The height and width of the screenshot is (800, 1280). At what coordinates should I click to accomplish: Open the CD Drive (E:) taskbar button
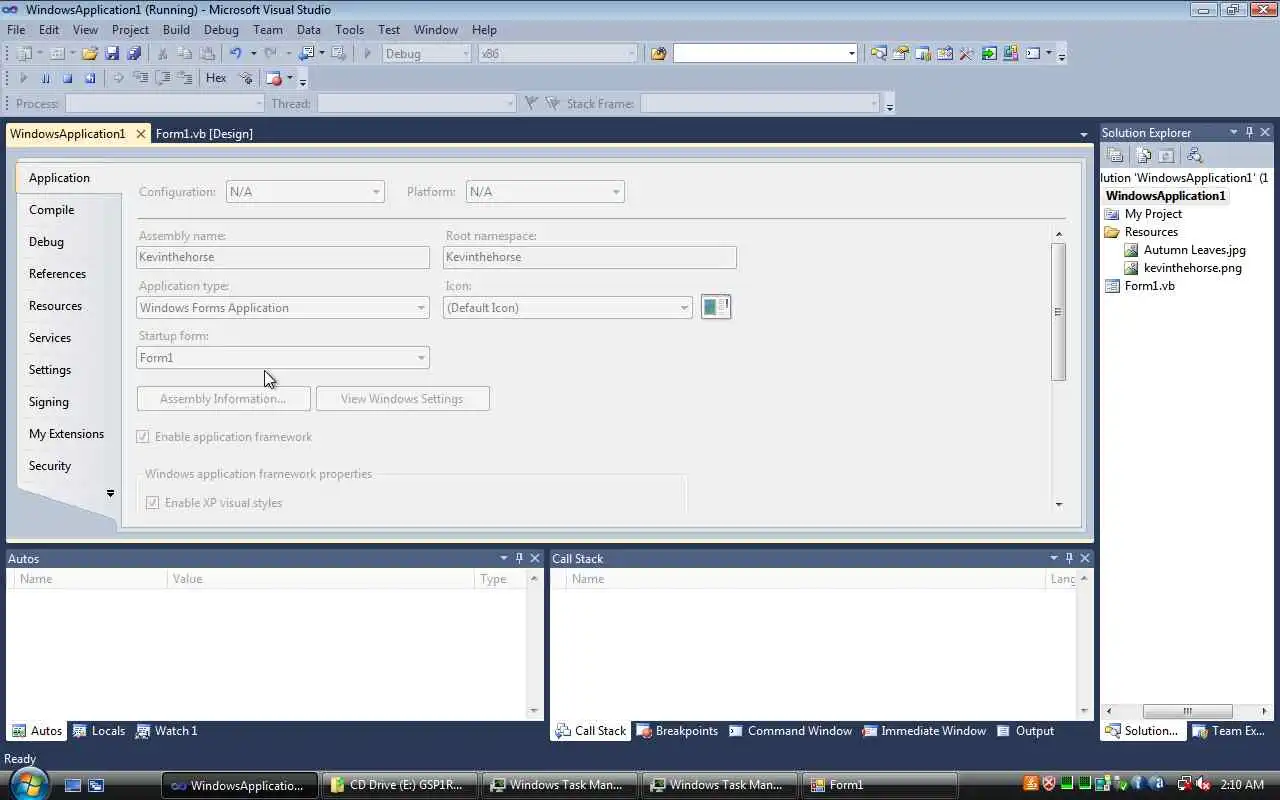point(401,785)
